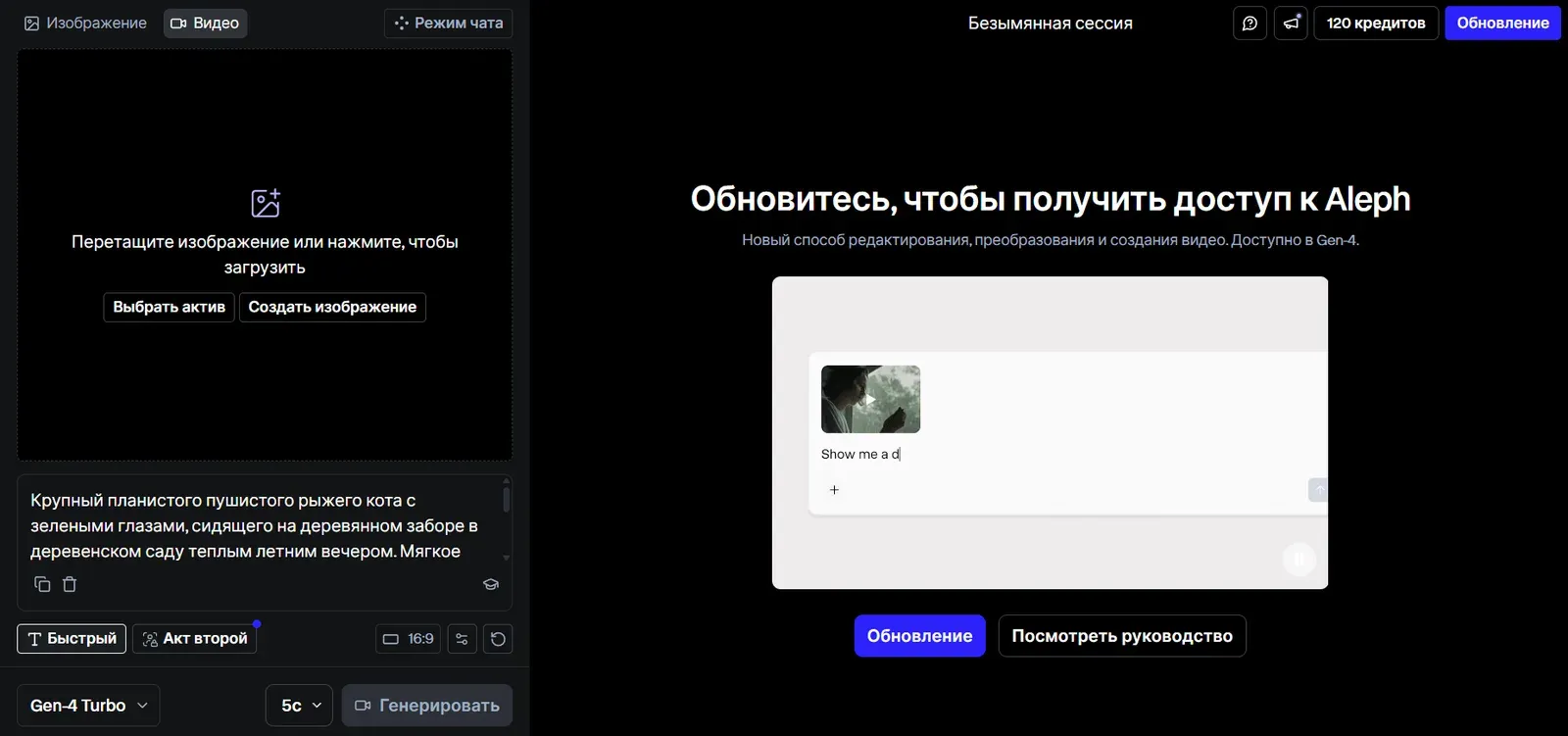Select the Видео tab
The image size is (1568, 736).
(205, 23)
